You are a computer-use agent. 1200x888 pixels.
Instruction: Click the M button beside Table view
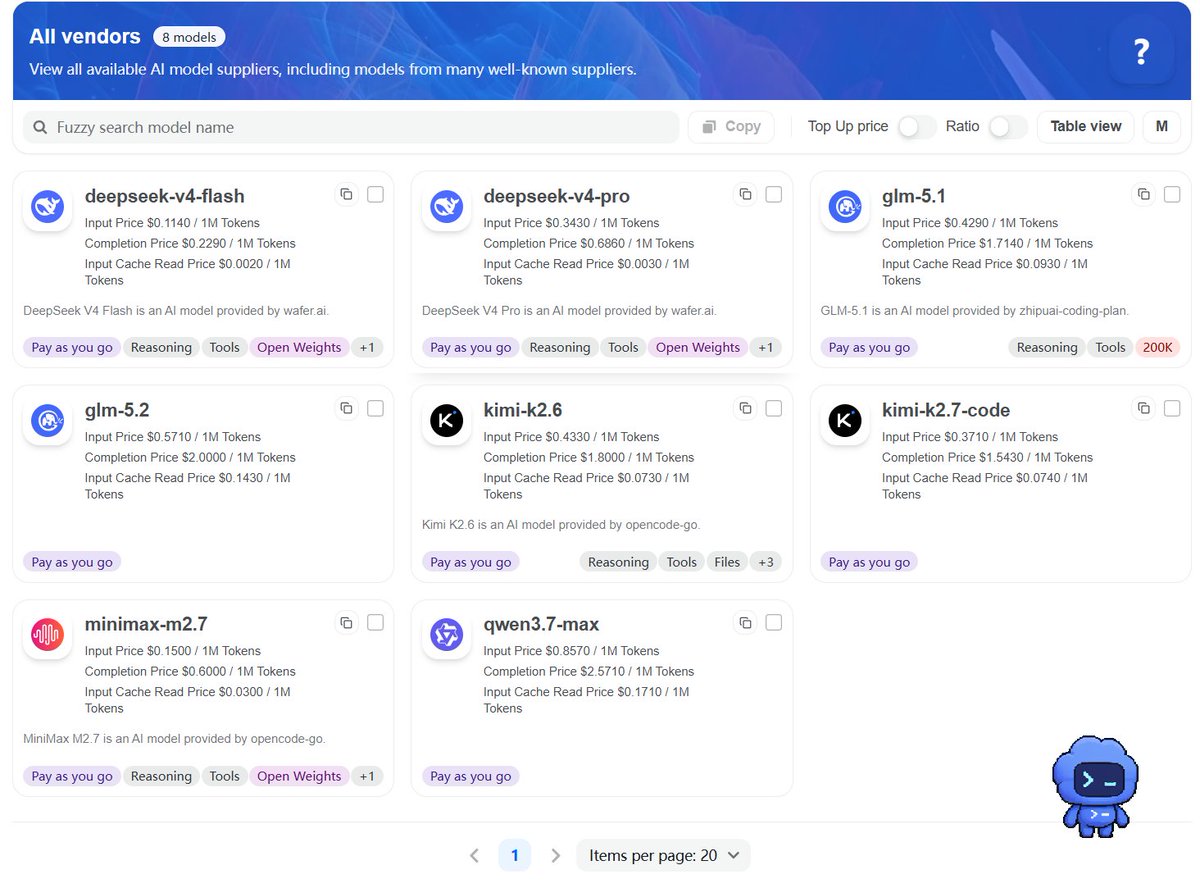coord(1162,127)
